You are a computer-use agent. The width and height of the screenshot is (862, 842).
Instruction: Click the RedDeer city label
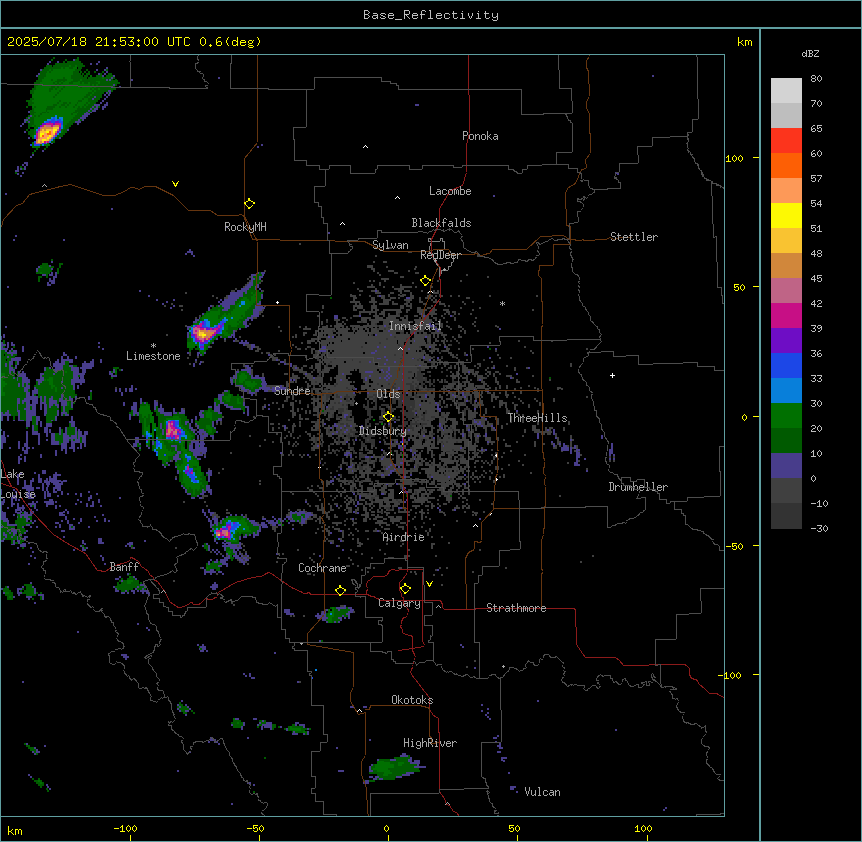point(440,255)
